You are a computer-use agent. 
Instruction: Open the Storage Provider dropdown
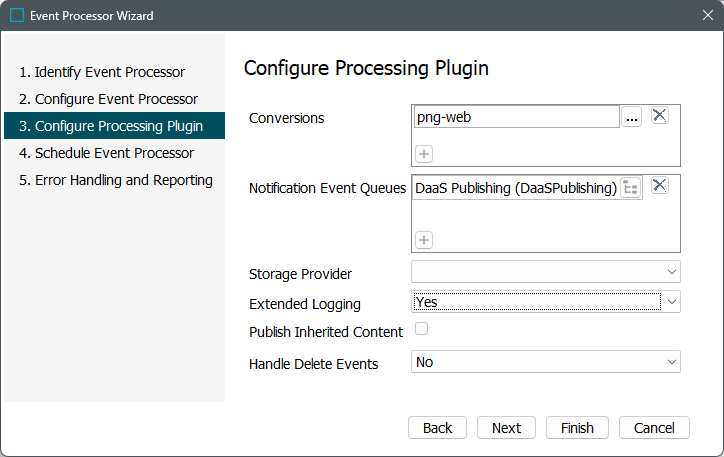[545, 272]
